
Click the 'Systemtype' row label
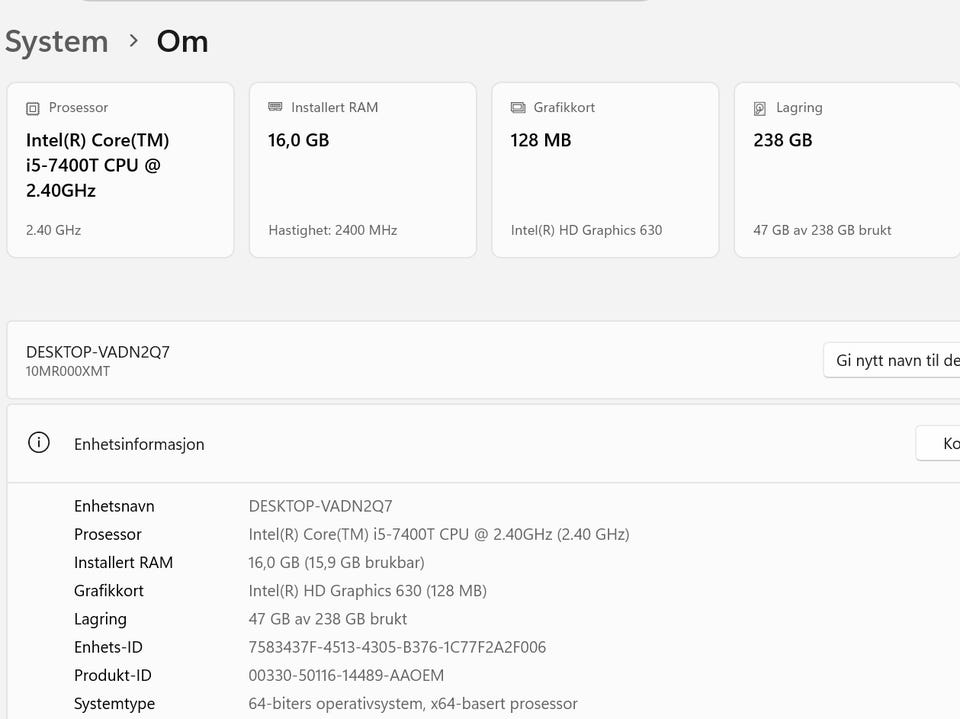click(114, 704)
